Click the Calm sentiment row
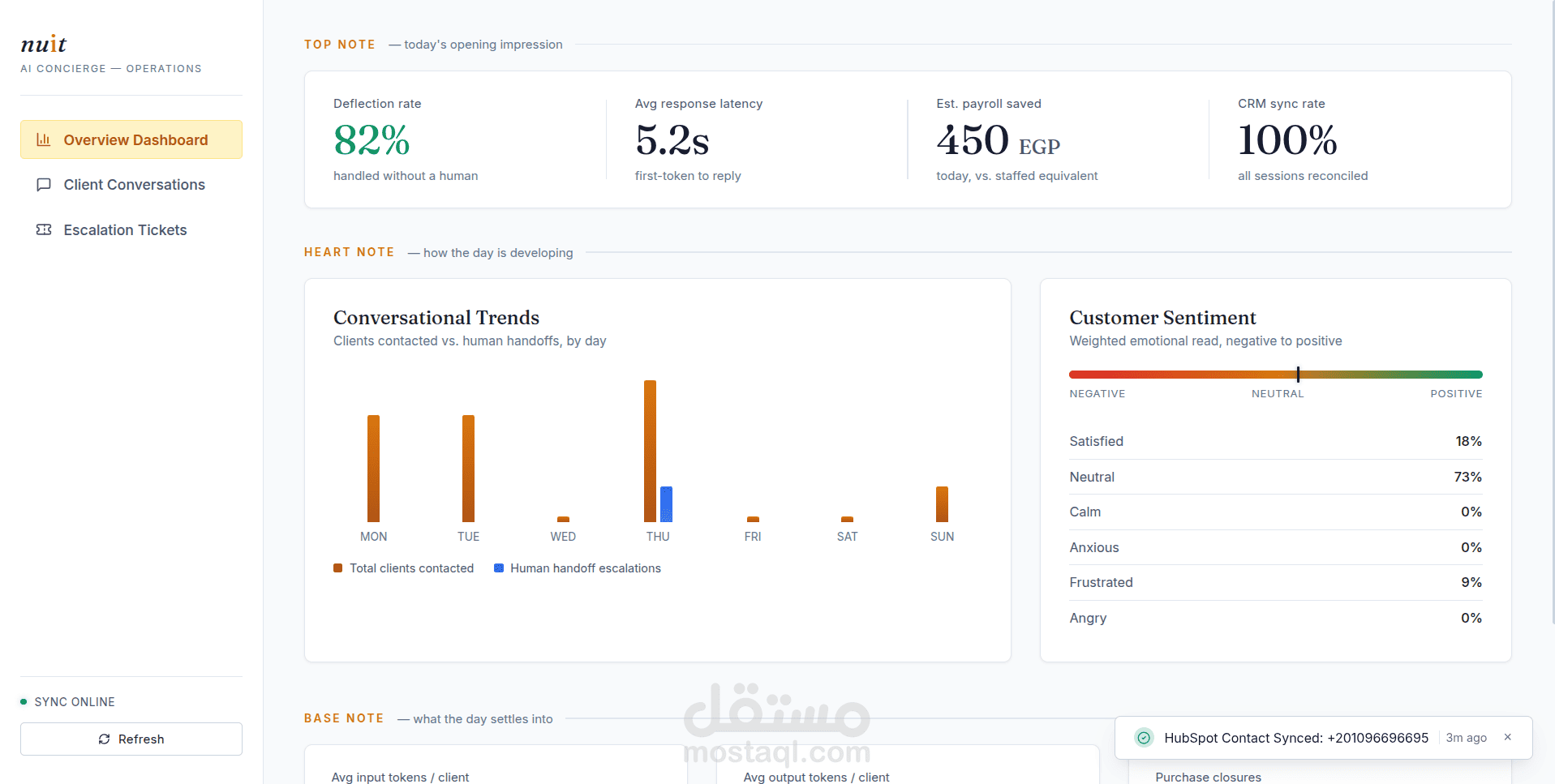 pyautogui.click(x=1275, y=512)
